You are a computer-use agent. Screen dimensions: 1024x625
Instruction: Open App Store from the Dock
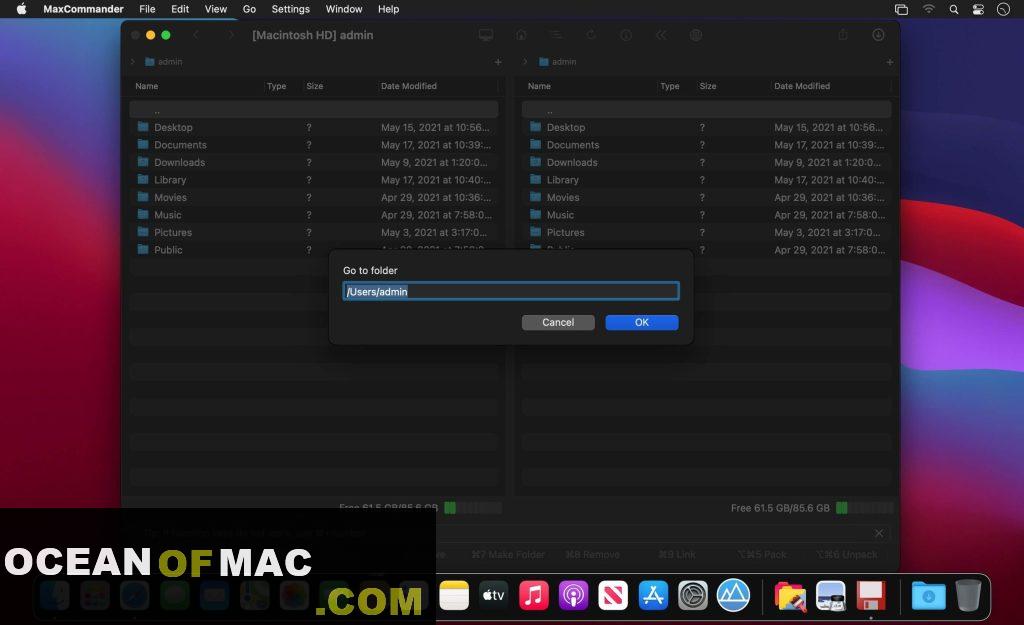tap(653, 596)
